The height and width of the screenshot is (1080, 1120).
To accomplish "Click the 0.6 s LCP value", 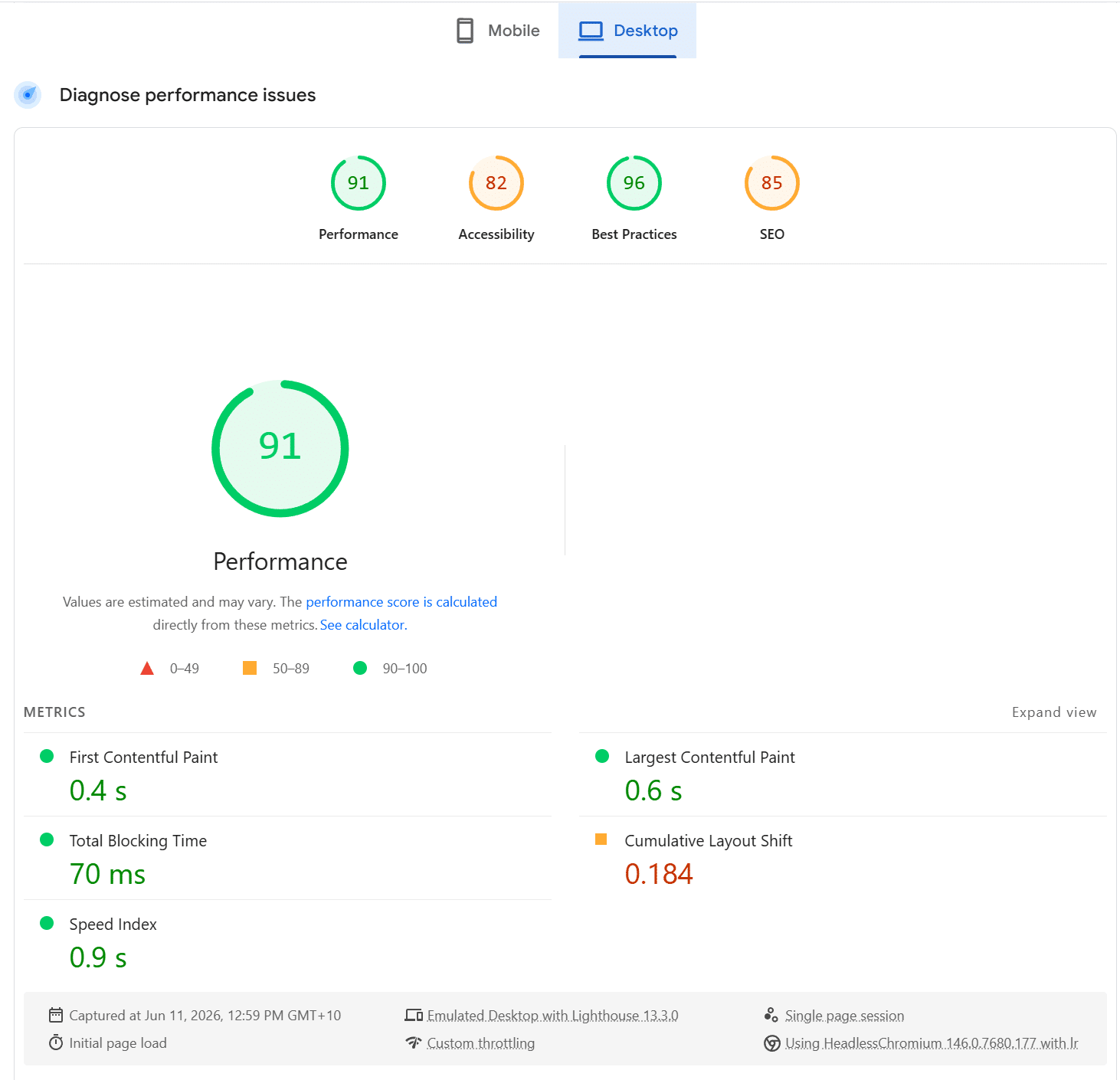I will click(653, 790).
